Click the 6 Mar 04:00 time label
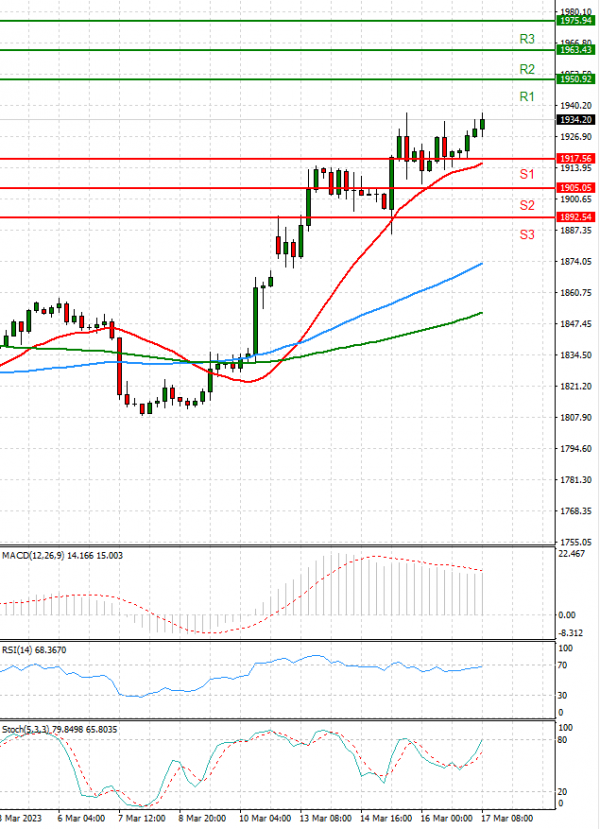The height and width of the screenshot is (829, 600). (81, 818)
